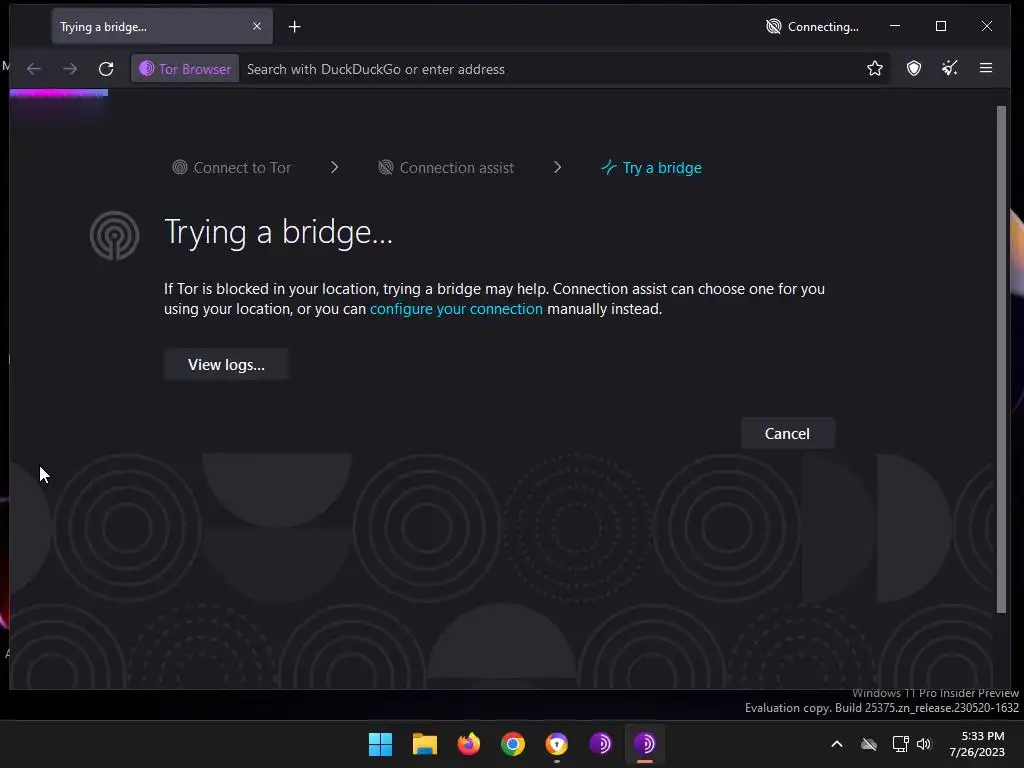Maximize the Tor Browser window
Image resolution: width=1024 pixels, height=768 pixels.
click(x=940, y=26)
